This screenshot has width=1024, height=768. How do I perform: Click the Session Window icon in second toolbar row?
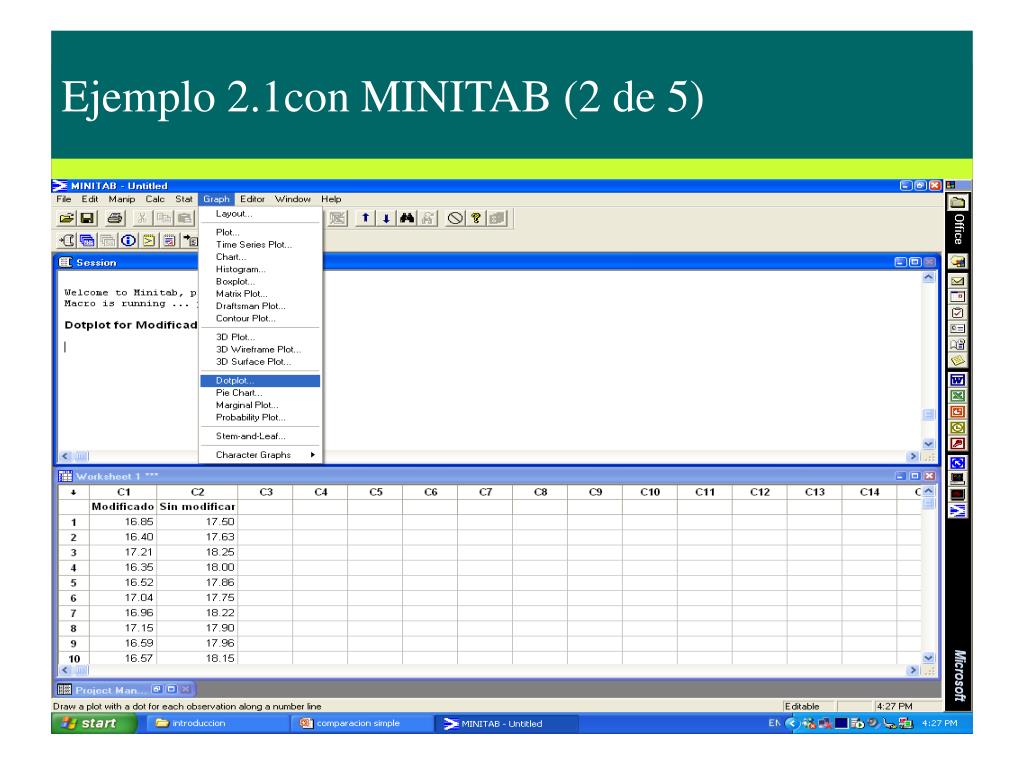coord(67,240)
